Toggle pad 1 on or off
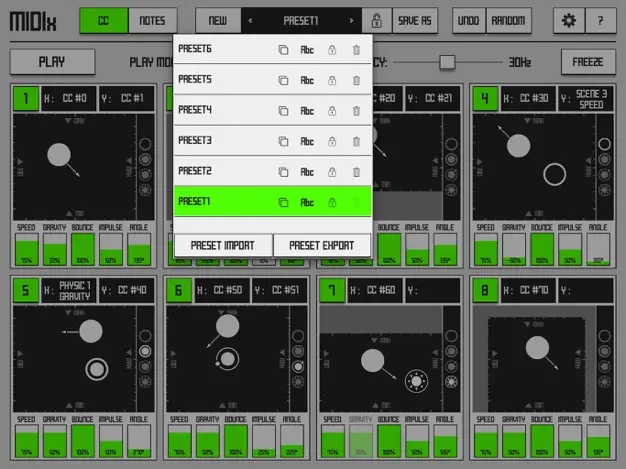This screenshot has width=626, height=469. point(26,98)
